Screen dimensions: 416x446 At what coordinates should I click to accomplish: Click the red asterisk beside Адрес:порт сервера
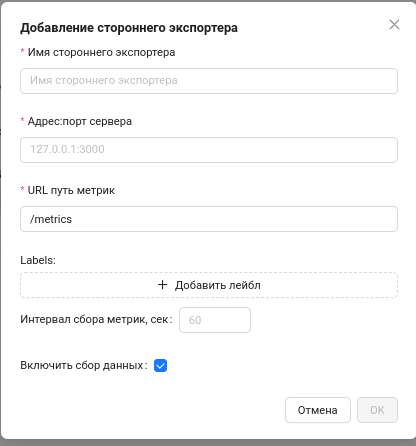(x=22, y=120)
